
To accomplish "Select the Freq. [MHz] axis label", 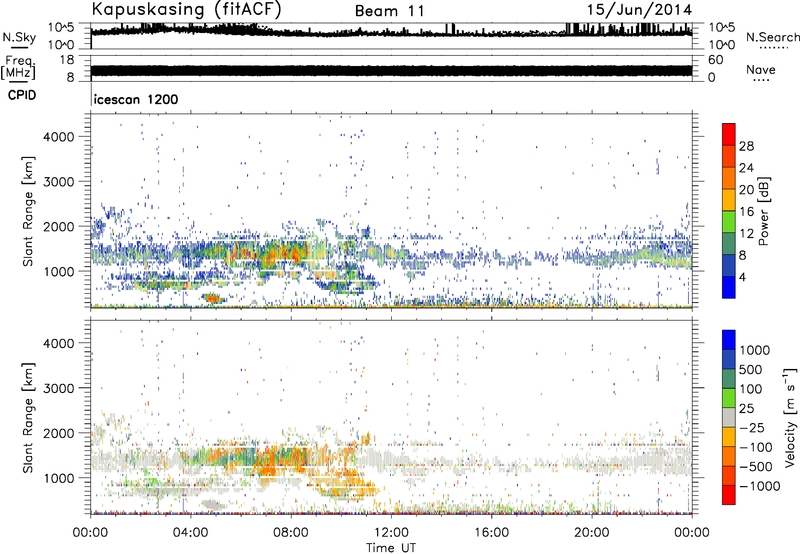I will 18,67.
